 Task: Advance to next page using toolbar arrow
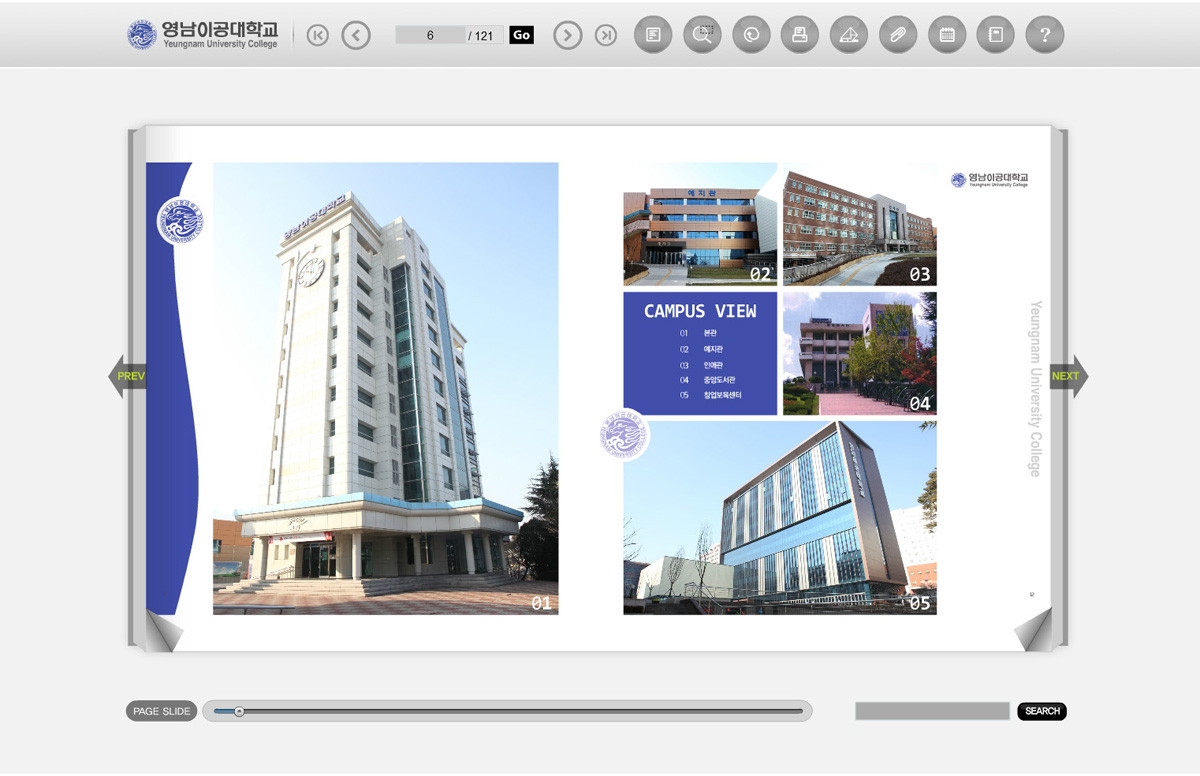pyautogui.click(x=568, y=36)
